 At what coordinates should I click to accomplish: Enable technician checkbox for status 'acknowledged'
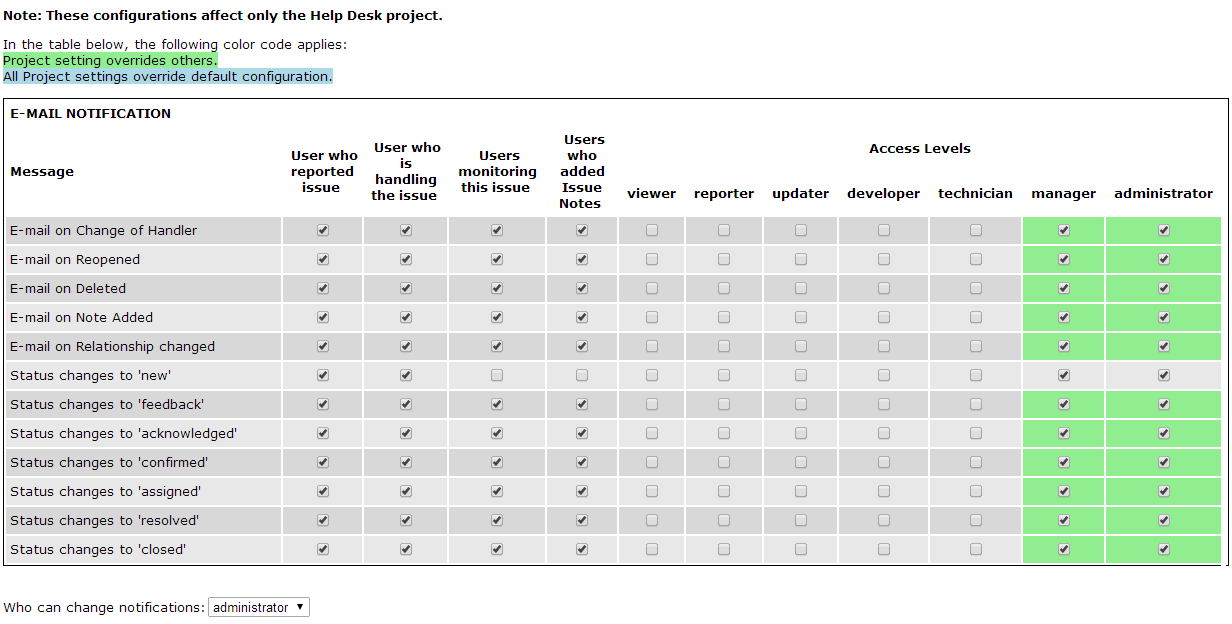[976, 433]
